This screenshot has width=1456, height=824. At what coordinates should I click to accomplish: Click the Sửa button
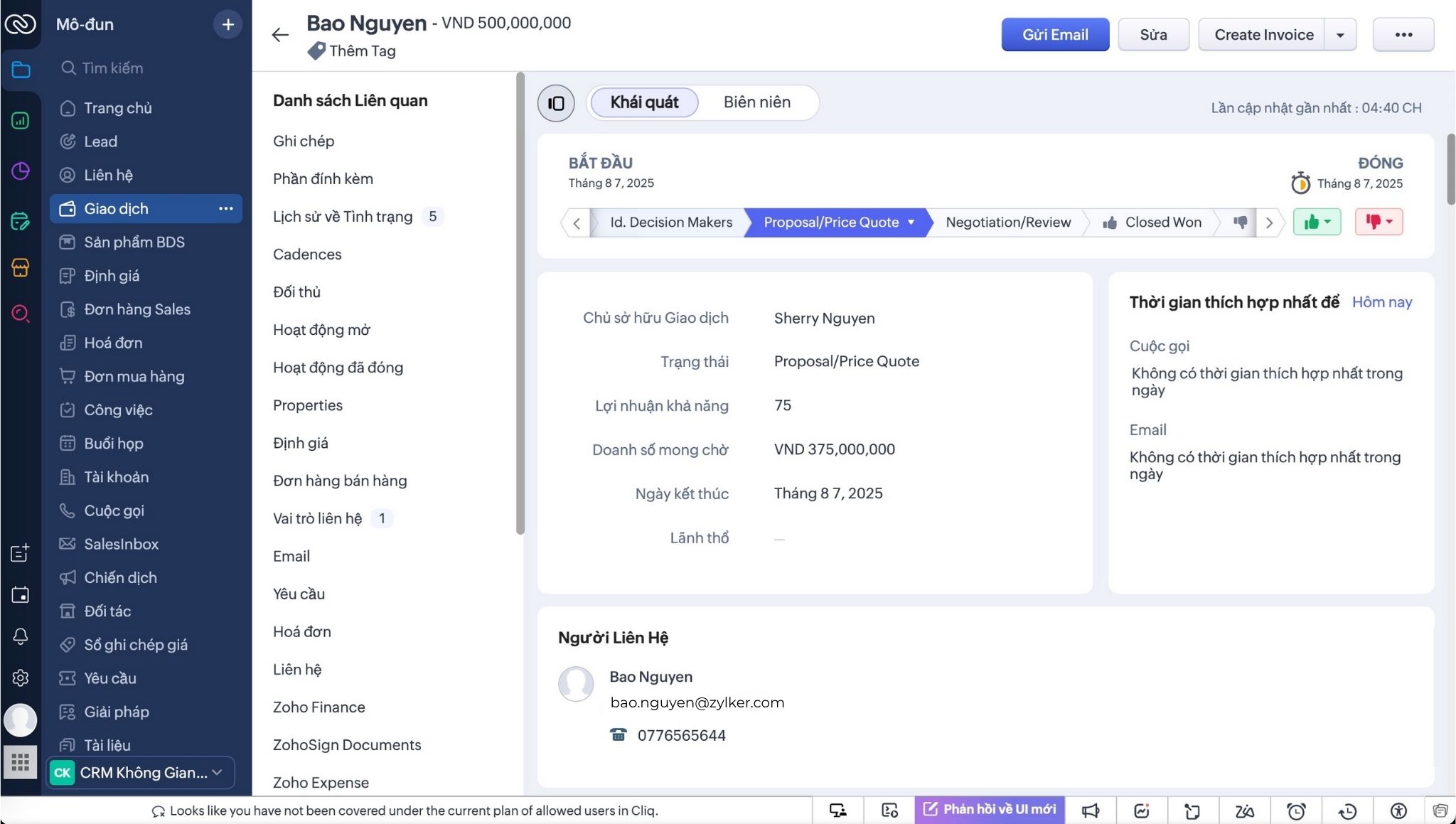click(1153, 35)
